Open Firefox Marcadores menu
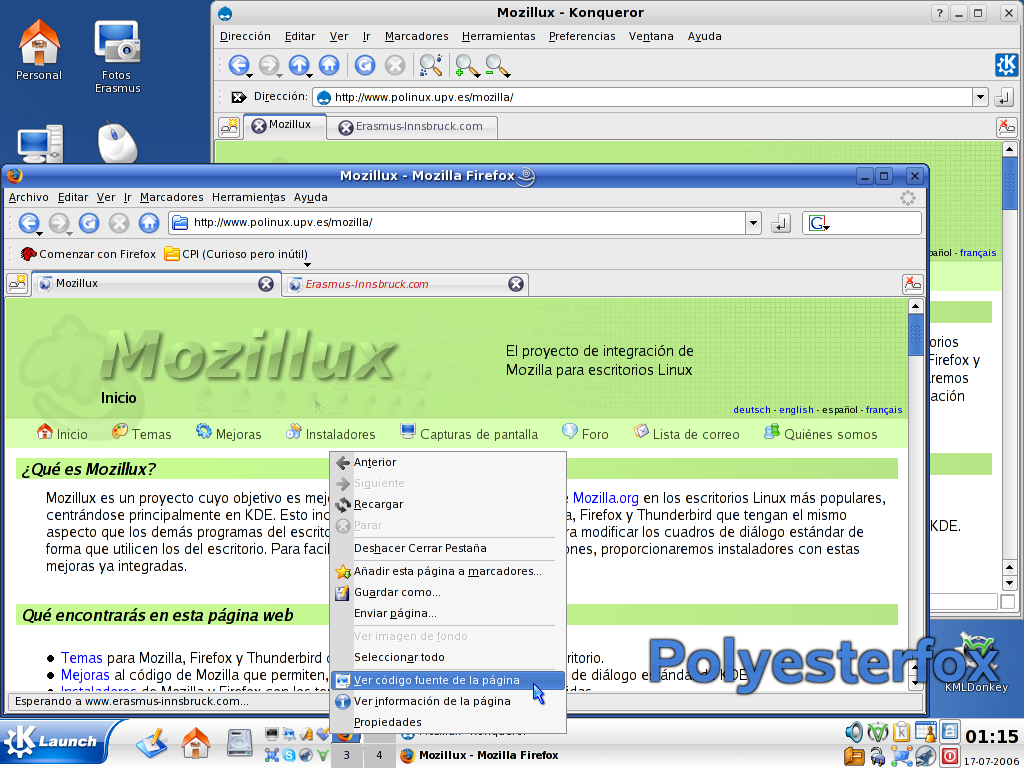Viewport: 1024px width, 768px height. coord(172,197)
